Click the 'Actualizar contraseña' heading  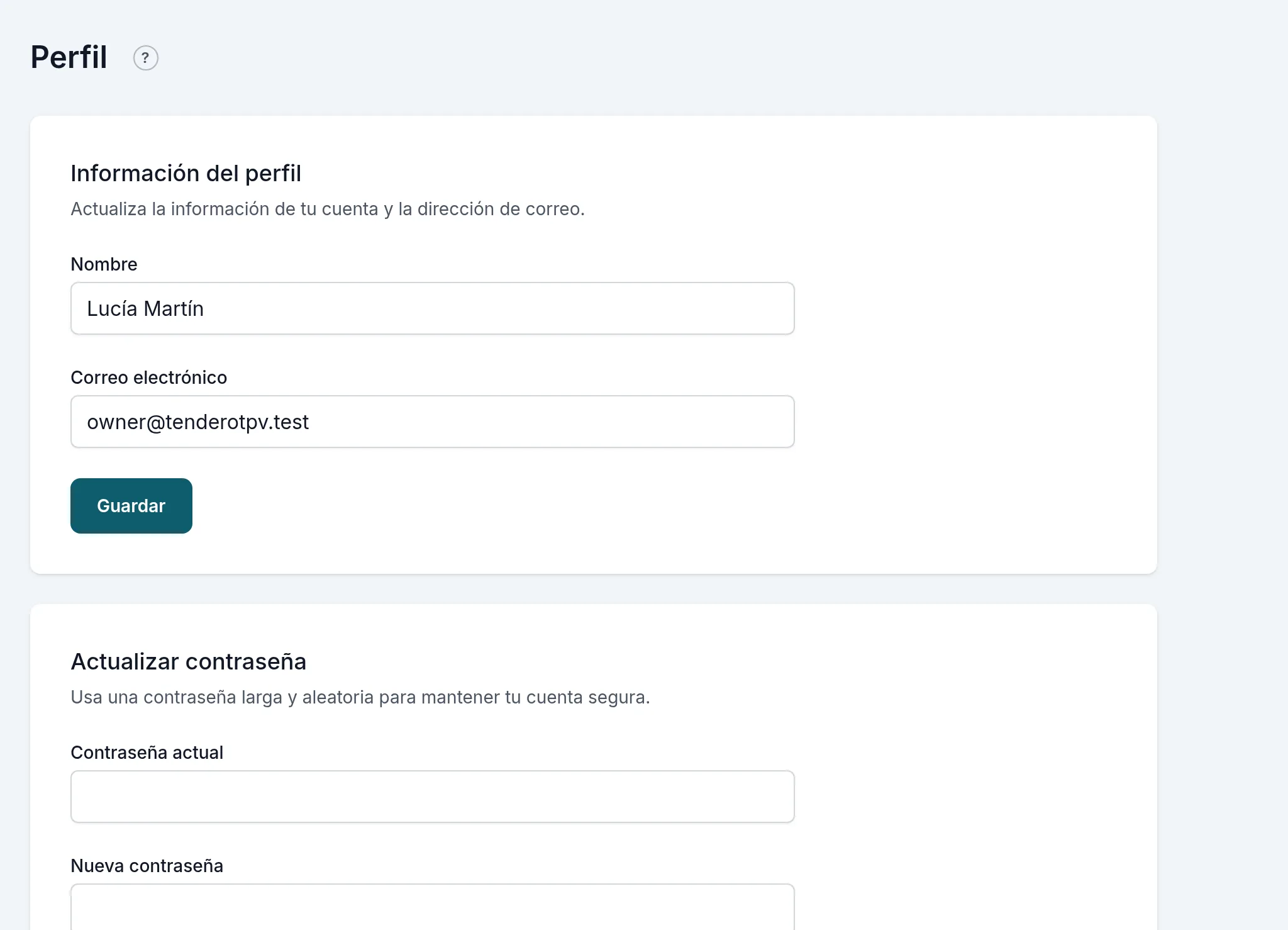[x=188, y=661]
